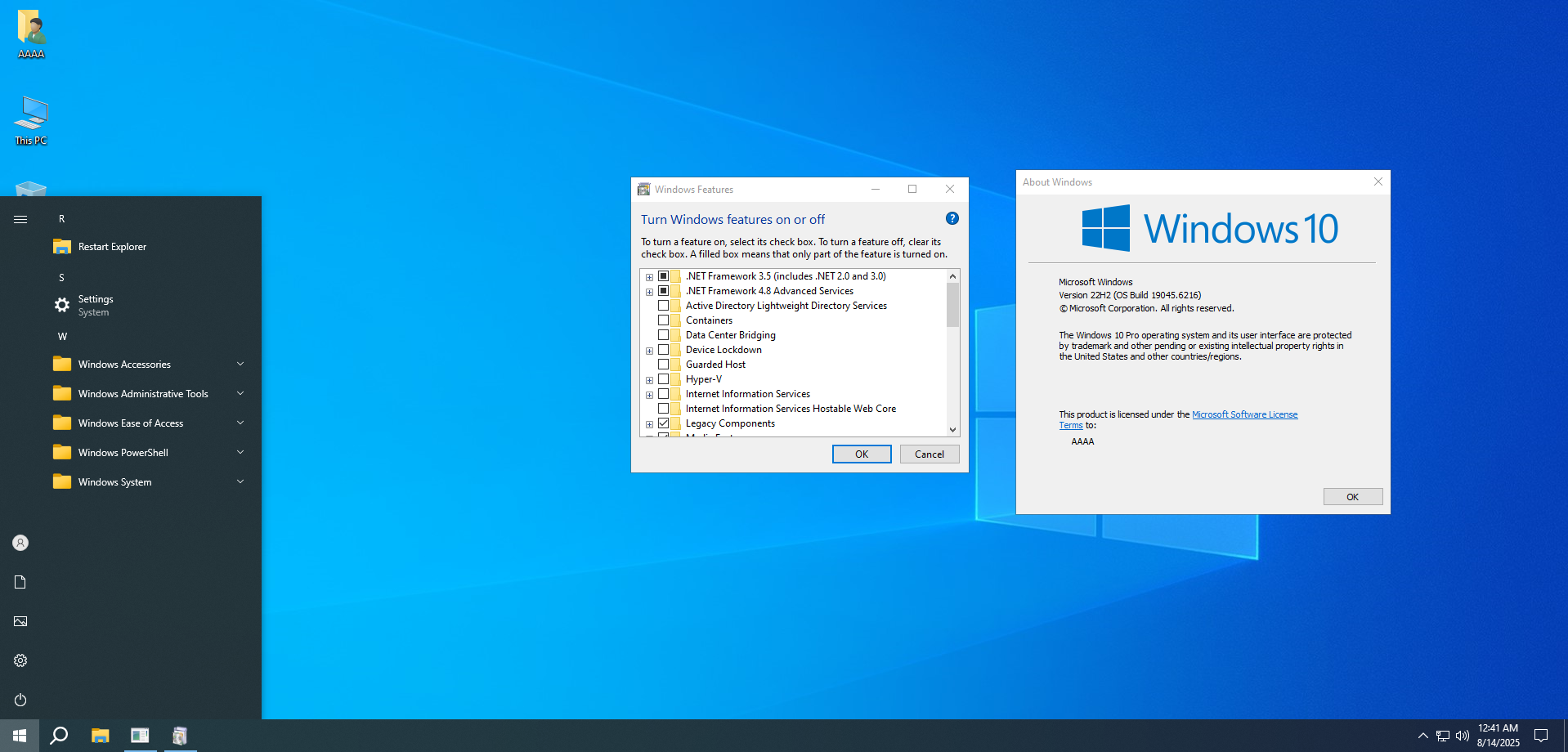Close the About Windows dialog
The width and height of the screenshot is (1568, 752).
tap(1378, 181)
